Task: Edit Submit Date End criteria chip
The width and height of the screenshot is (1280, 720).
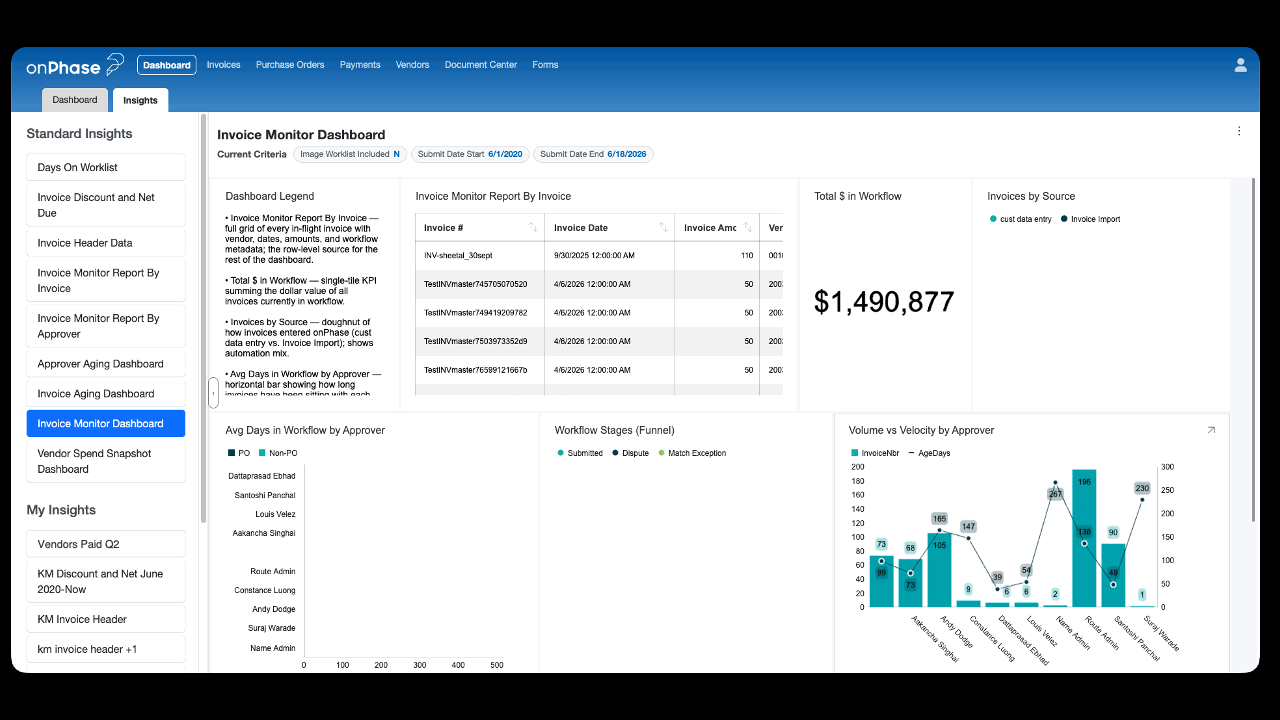Action: click(x=593, y=154)
